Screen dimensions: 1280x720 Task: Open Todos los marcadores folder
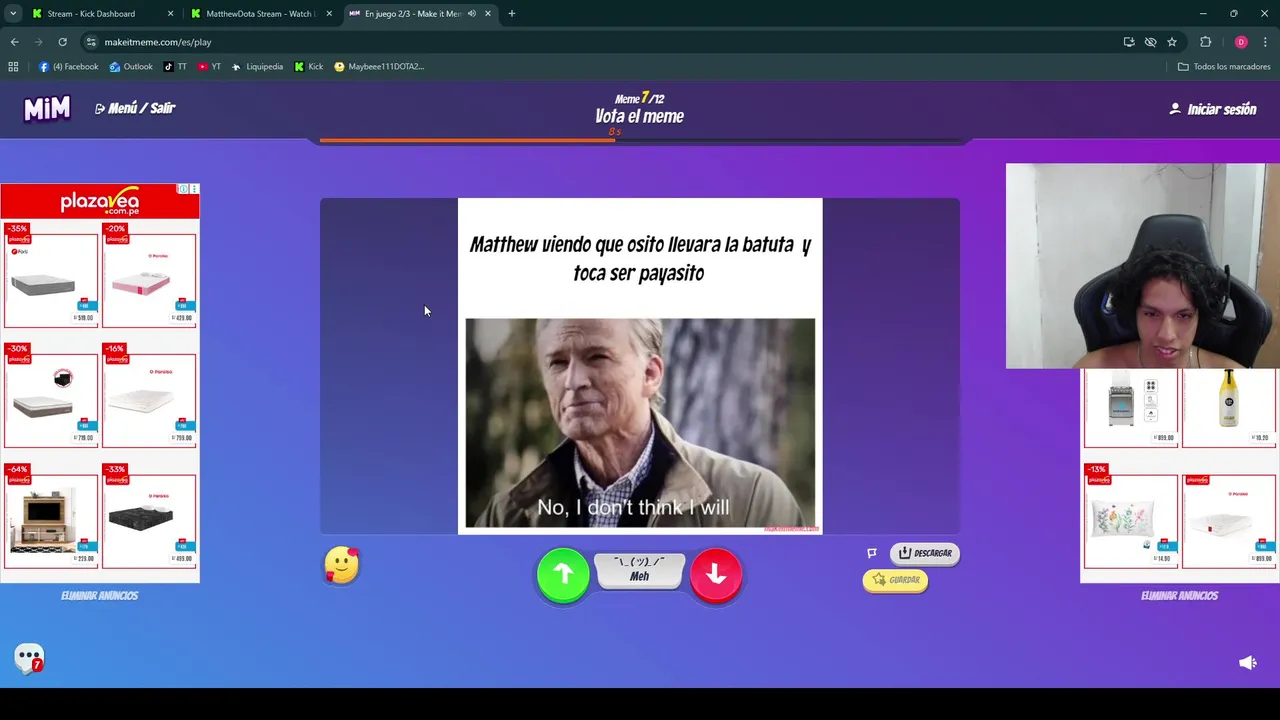click(x=1224, y=67)
